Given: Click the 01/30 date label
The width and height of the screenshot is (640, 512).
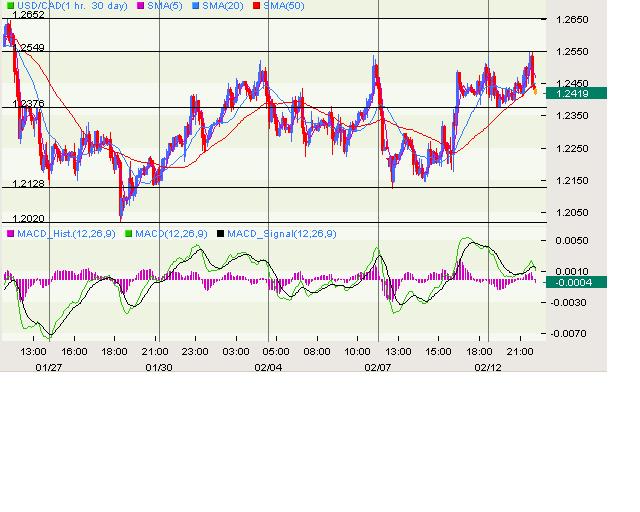Looking at the screenshot, I should (x=159, y=367).
